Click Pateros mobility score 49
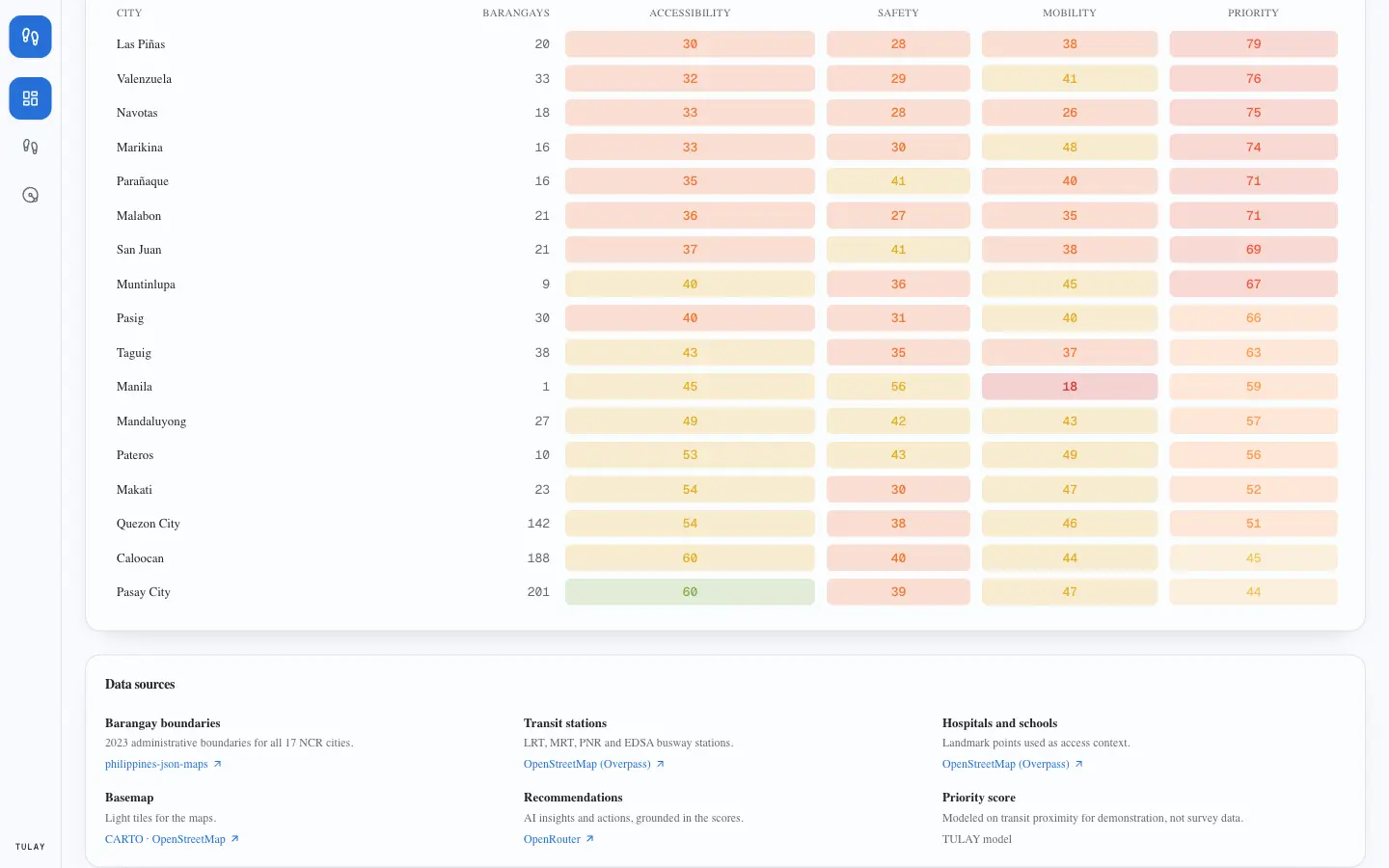 [1070, 455]
